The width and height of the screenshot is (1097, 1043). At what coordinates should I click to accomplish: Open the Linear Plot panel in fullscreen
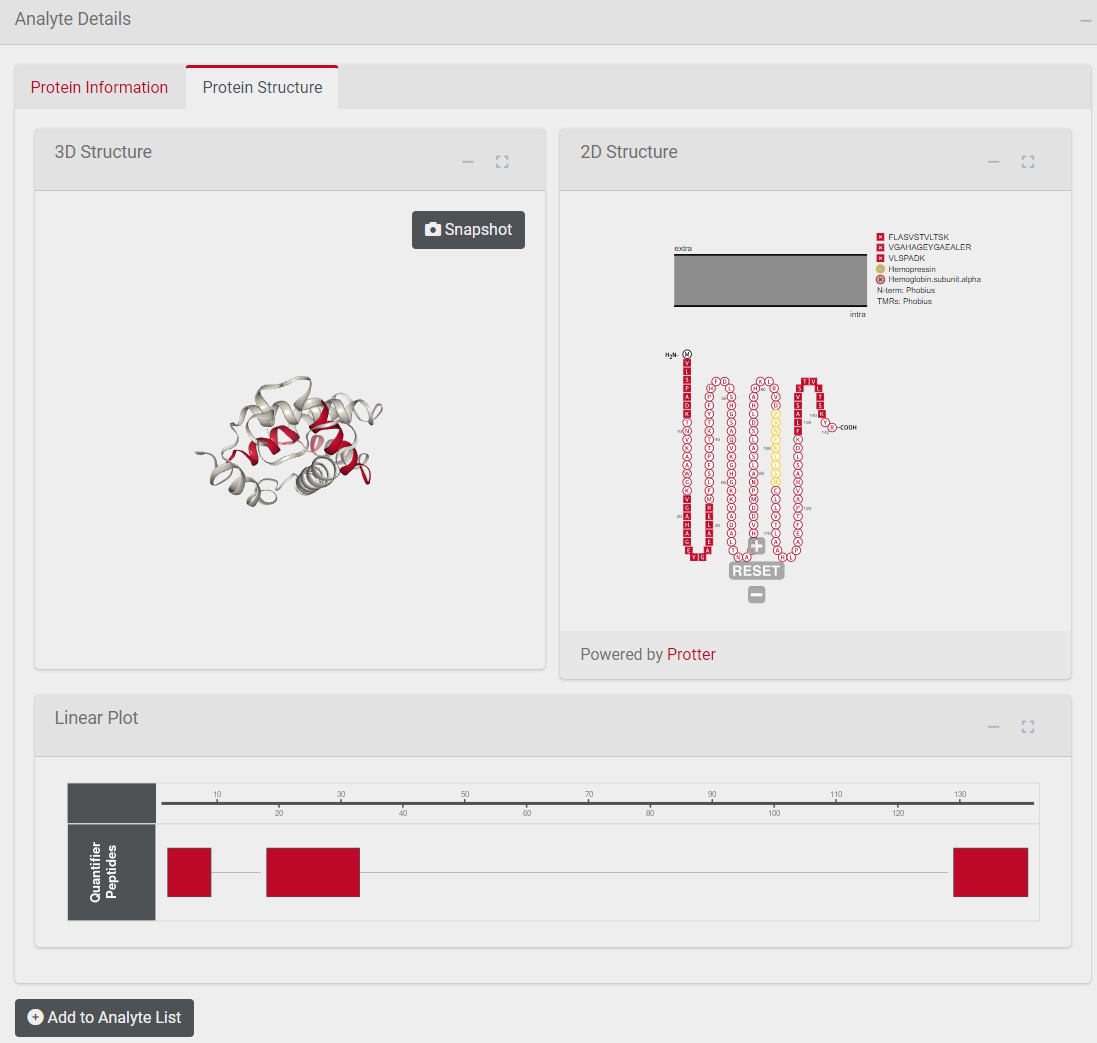tap(1028, 726)
